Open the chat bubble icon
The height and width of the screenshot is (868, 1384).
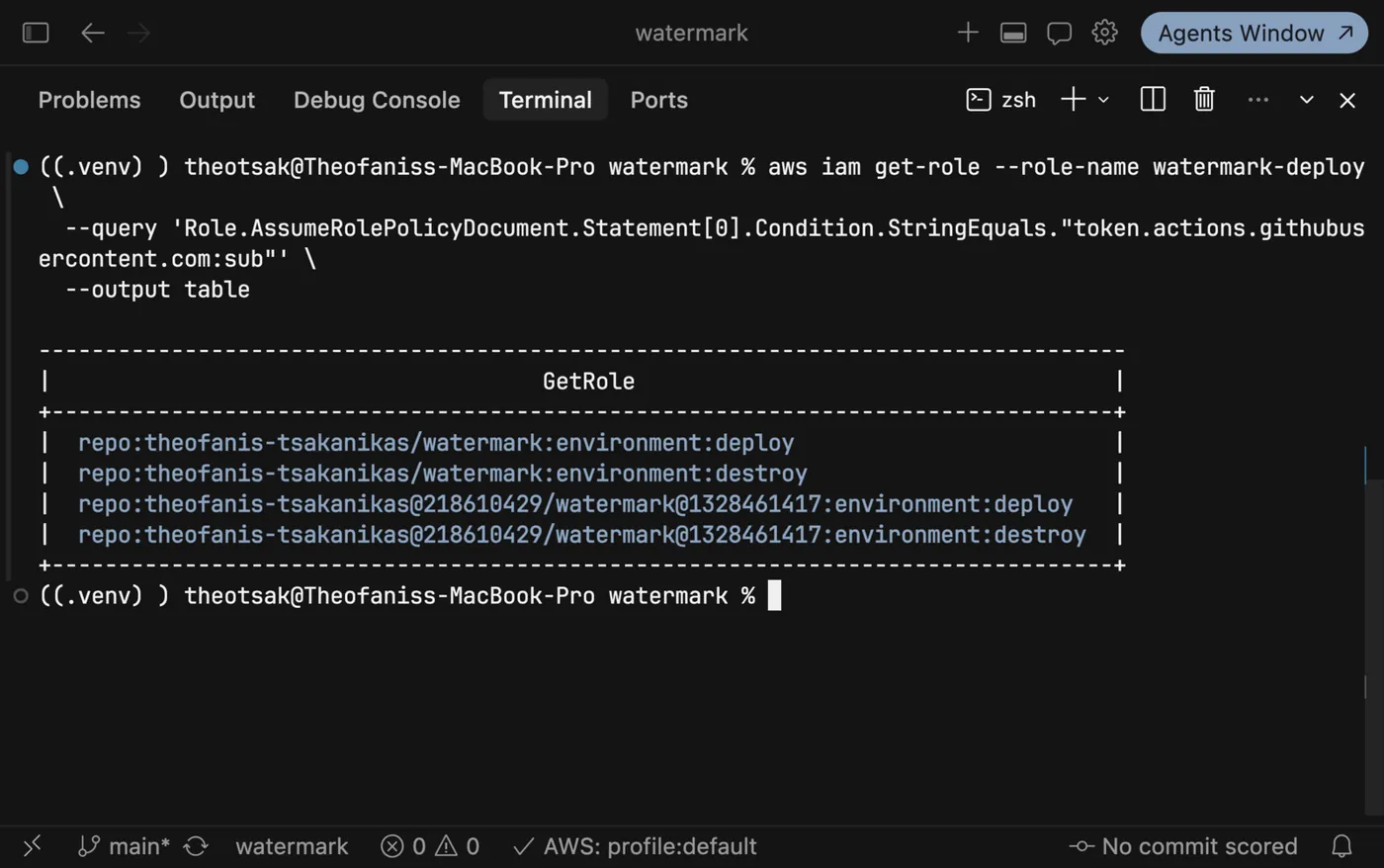pyautogui.click(x=1059, y=33)
